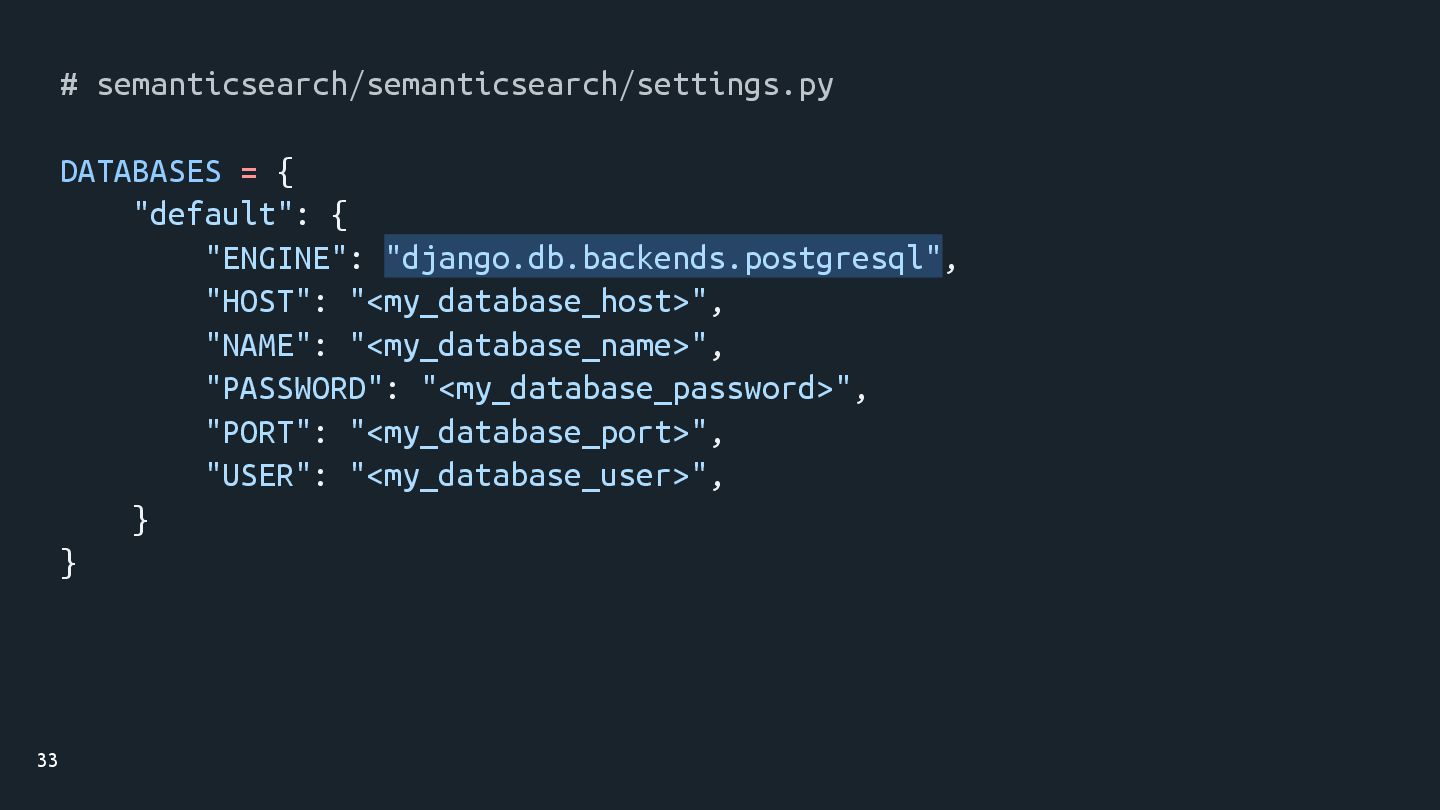Click the "USER" key
The height and width of the screenshot is (810, 1440).
258,476
